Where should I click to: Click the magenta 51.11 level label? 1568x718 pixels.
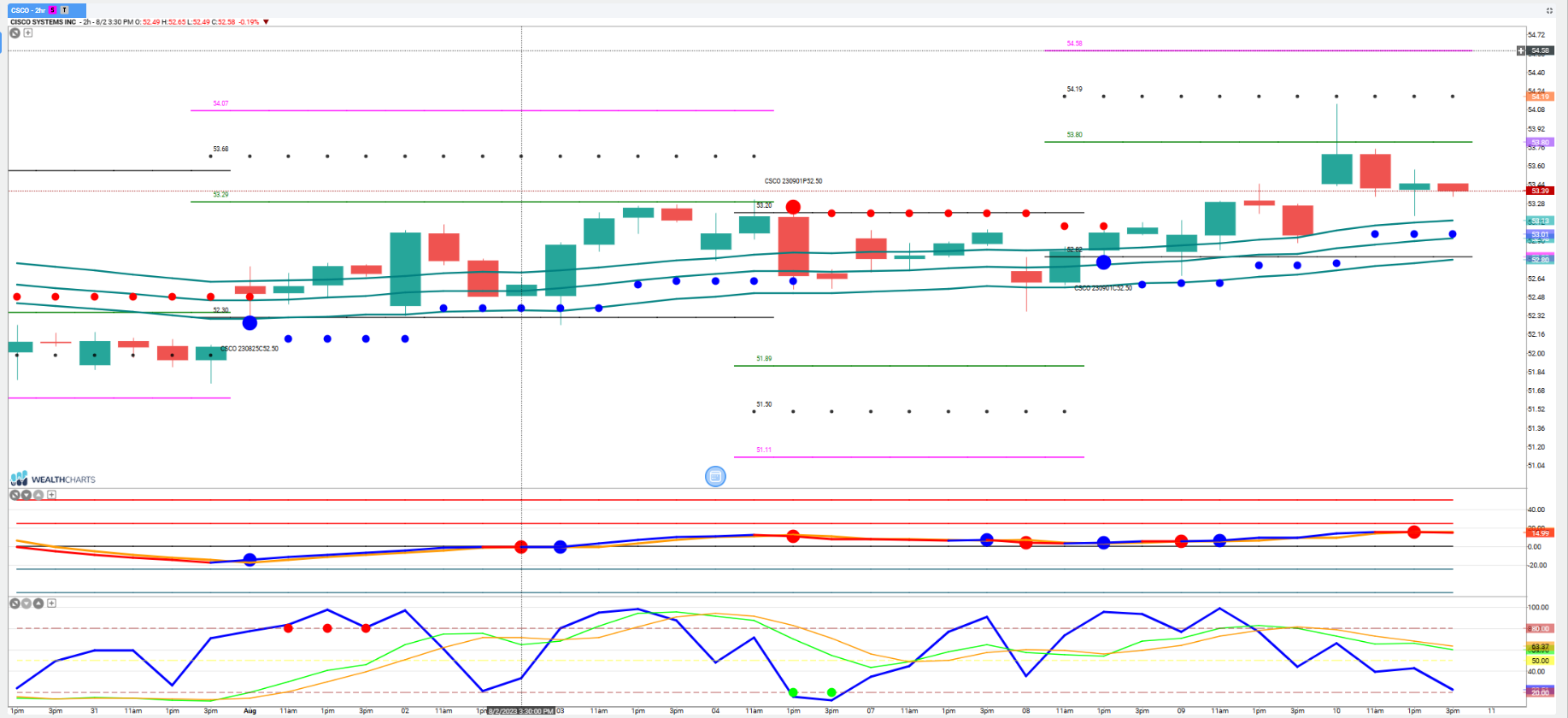(764, 450)
